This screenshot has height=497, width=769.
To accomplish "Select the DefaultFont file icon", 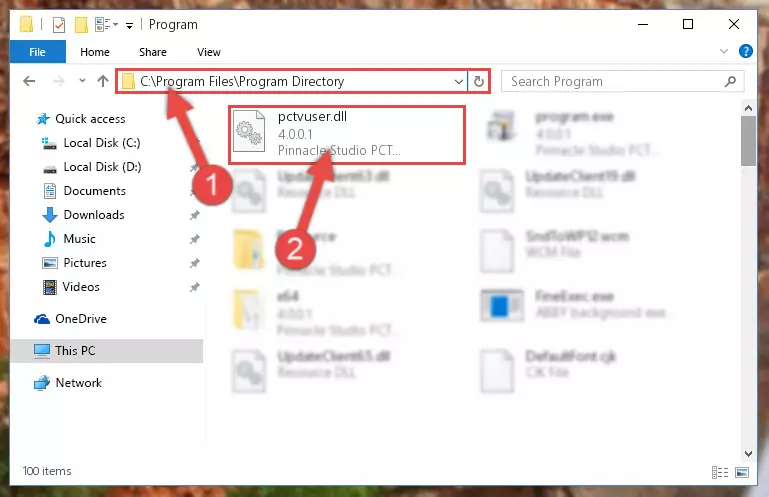I will click(497, 371).
